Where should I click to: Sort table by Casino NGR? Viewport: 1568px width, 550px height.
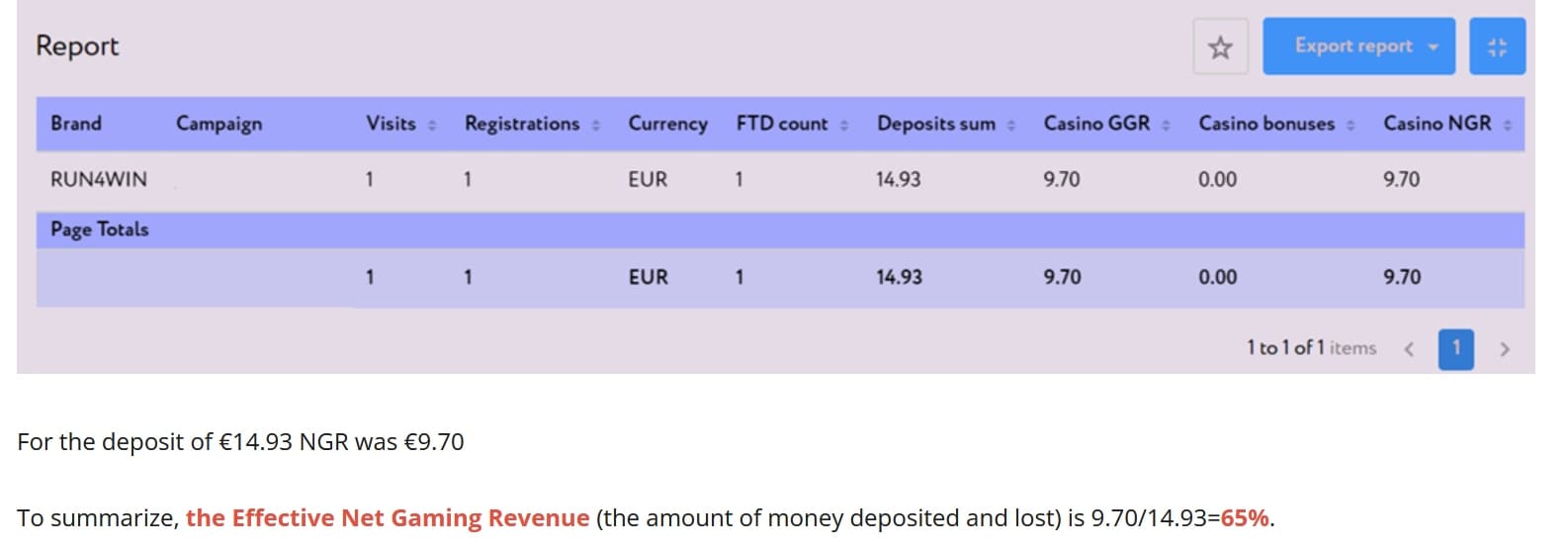pyautogui.click(x=1507, y=125)
